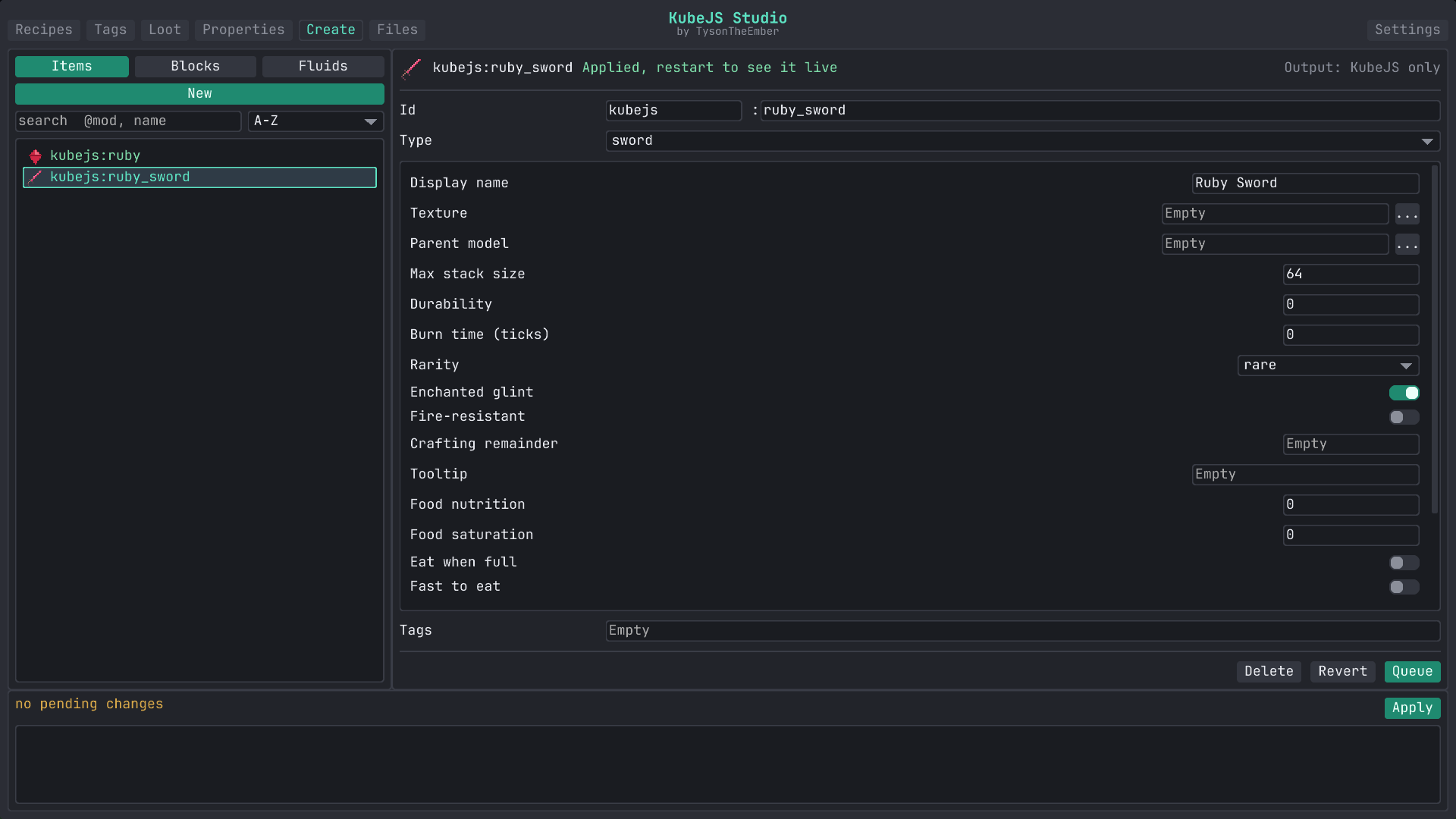Focus the Tags input field
This screenshot has height=819, width=1456.
(1022, 631)
